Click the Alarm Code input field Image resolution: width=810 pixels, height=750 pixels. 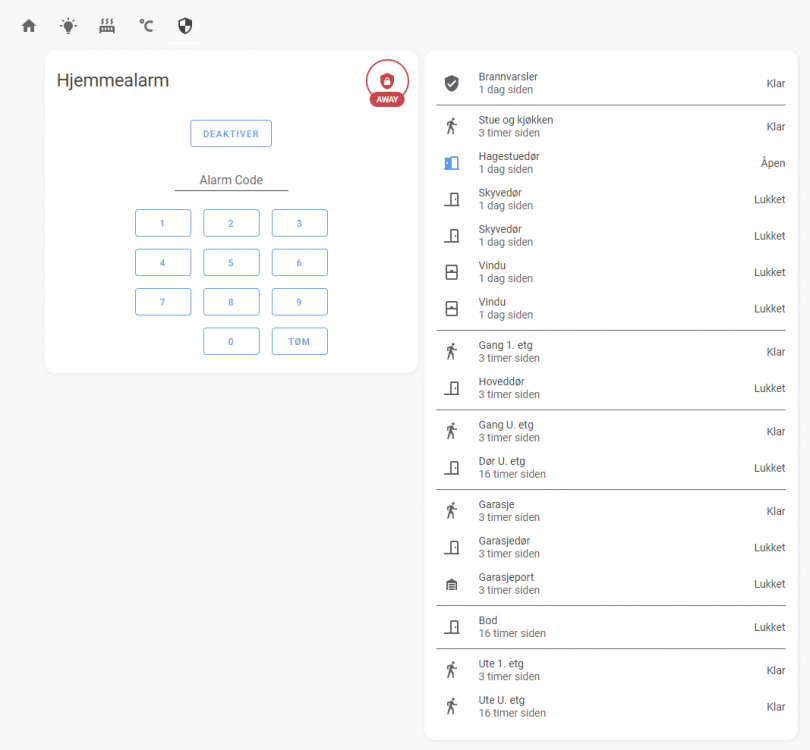[231, 180]
